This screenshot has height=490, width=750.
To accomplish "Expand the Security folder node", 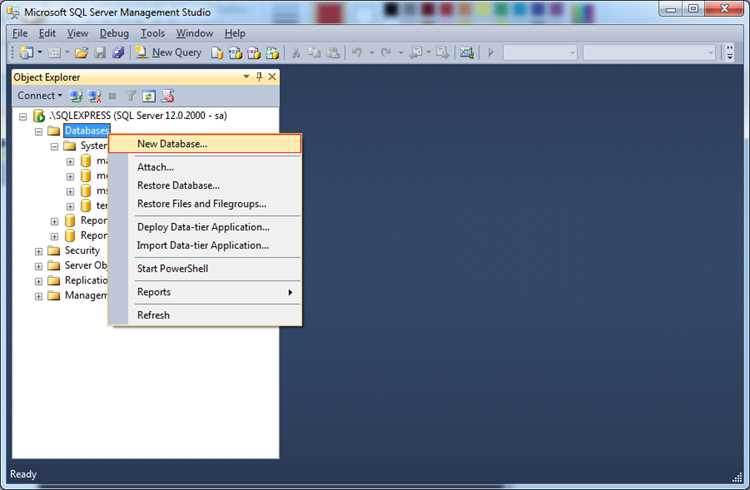I will click(x=39, y=251).
